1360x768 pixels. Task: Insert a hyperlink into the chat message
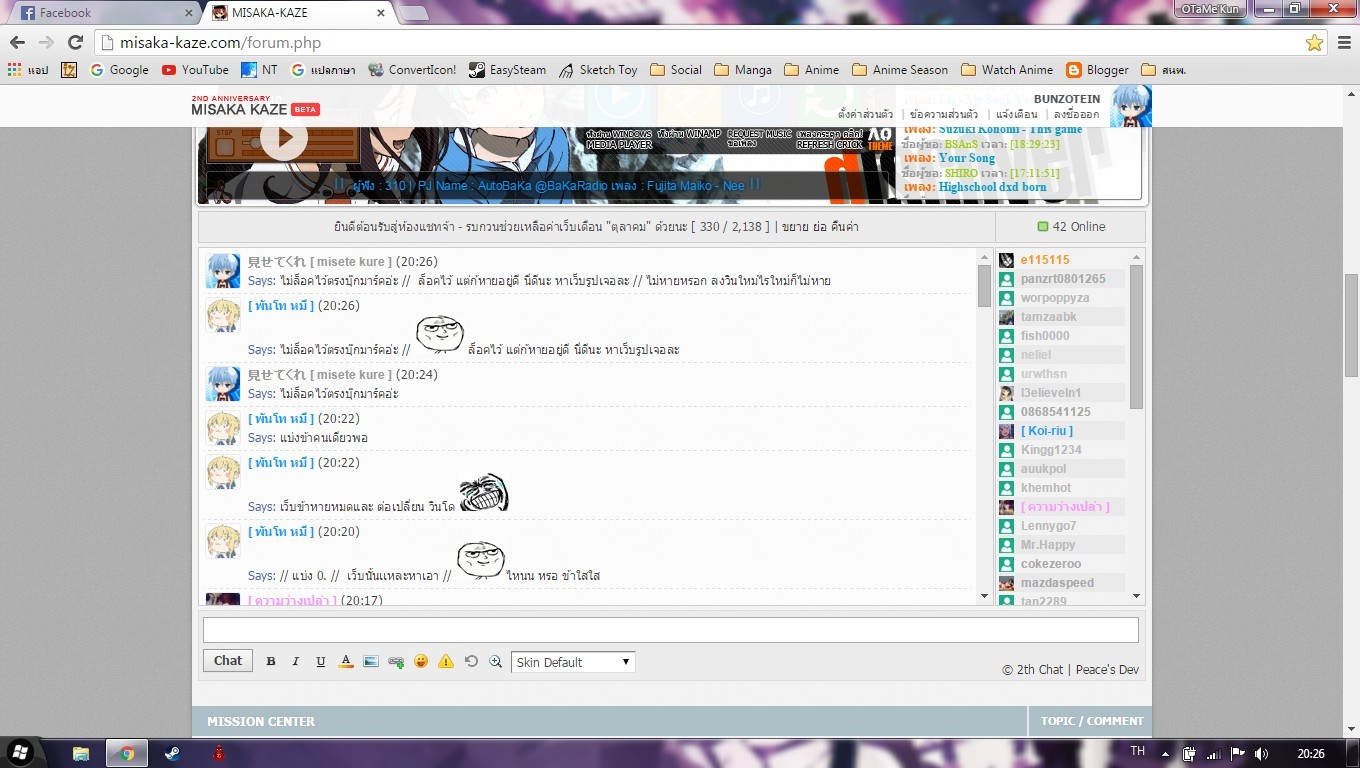click(396, 661)
